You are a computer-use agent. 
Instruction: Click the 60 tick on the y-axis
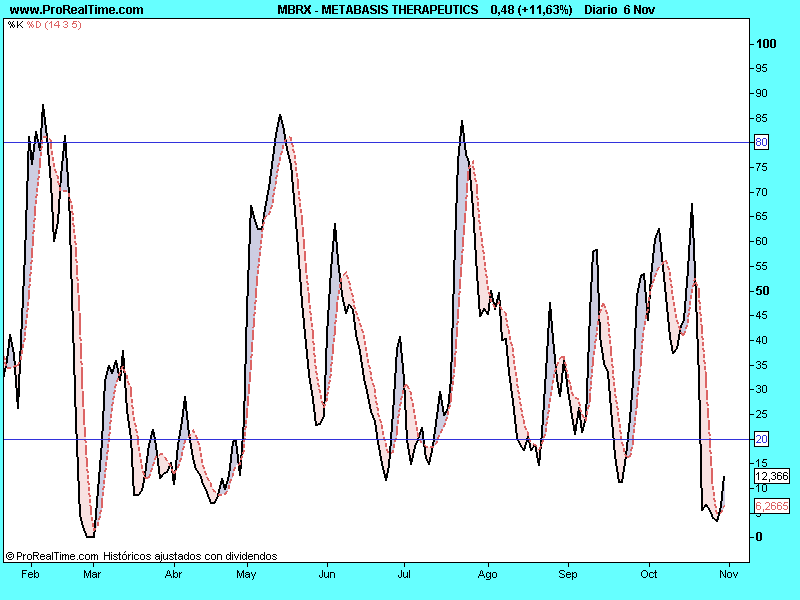click(x=761, y=241)
